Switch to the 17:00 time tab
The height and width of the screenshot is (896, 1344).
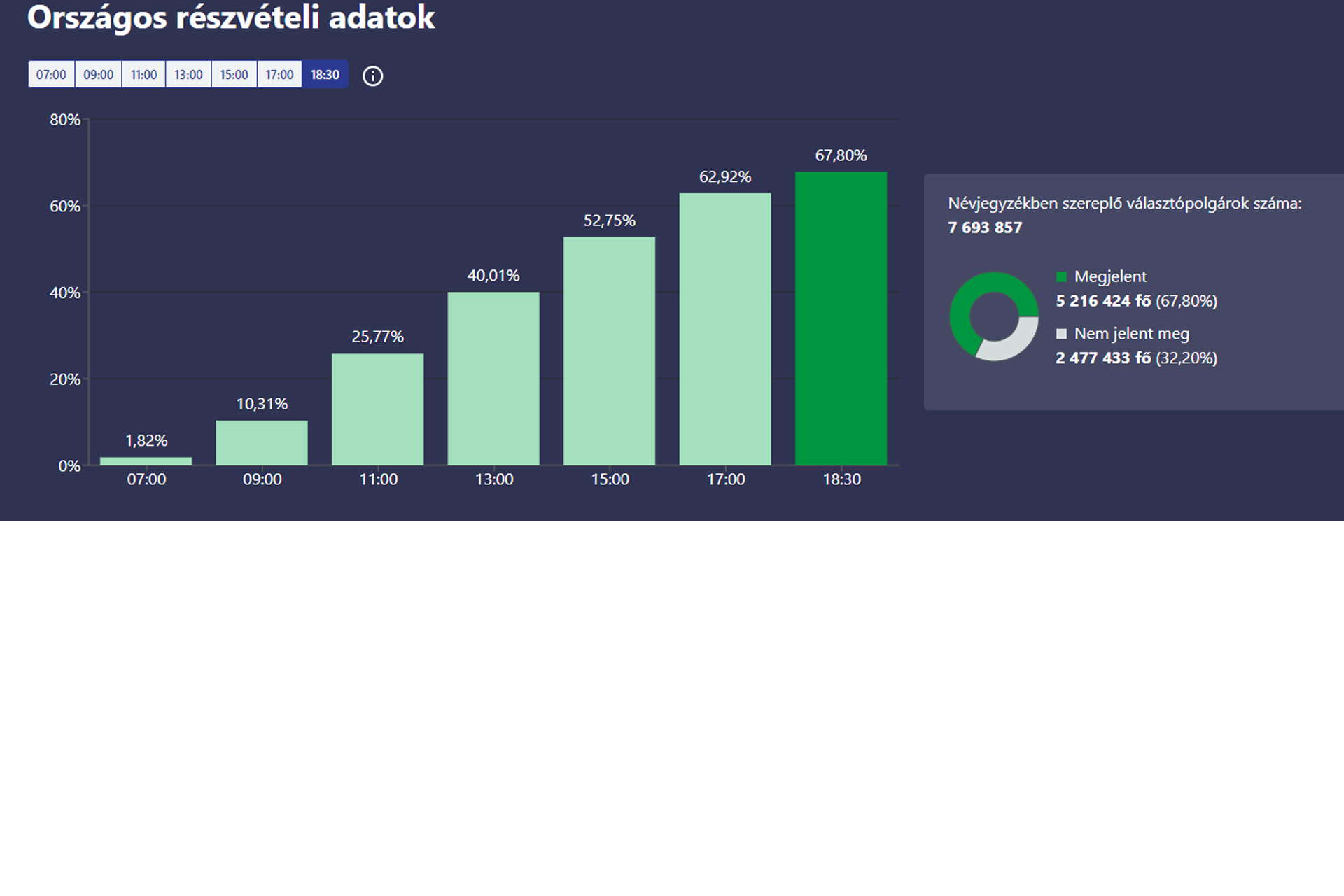pos(279,75)
